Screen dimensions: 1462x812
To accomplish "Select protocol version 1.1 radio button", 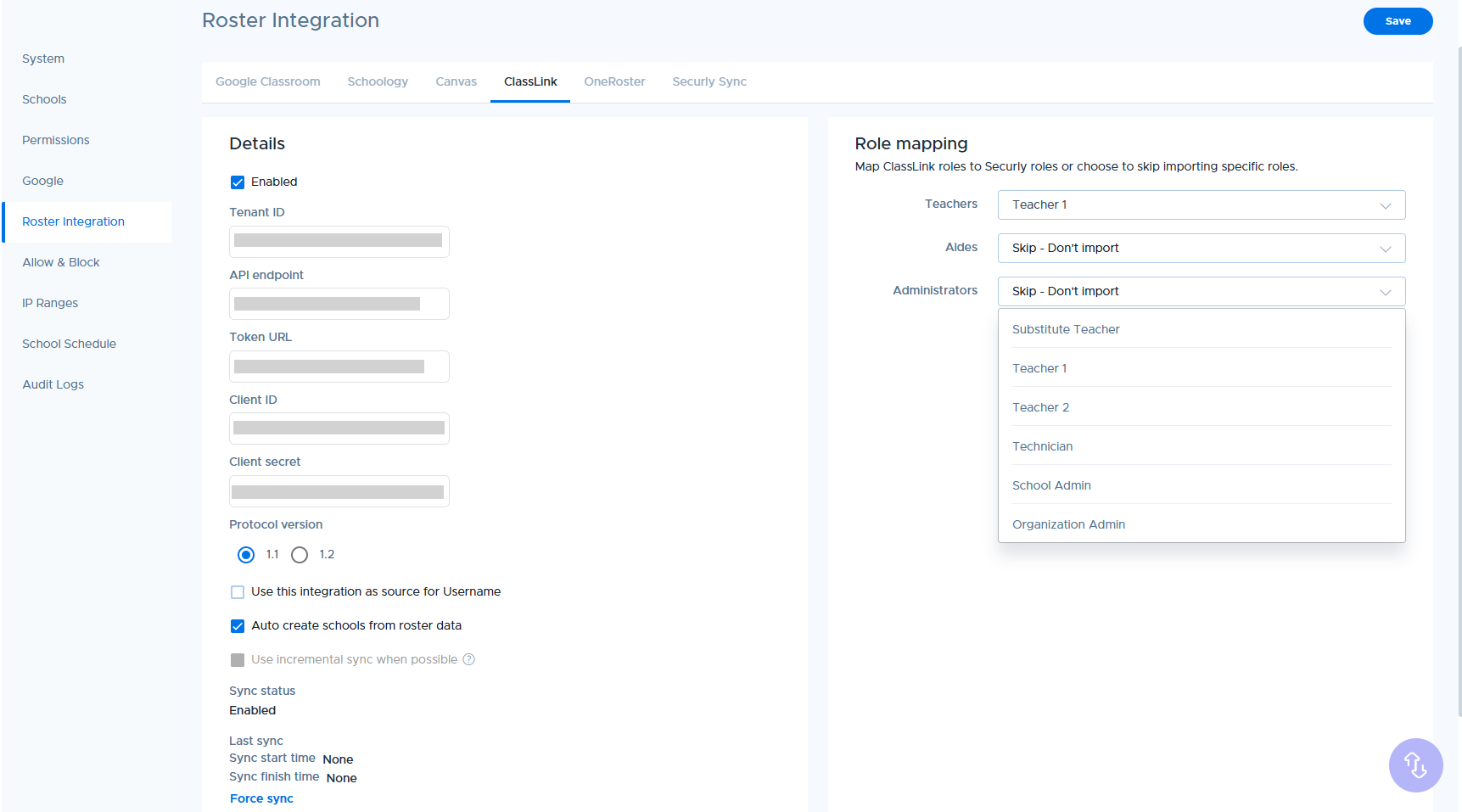I will pyautogui.click(x=246, y=555).
